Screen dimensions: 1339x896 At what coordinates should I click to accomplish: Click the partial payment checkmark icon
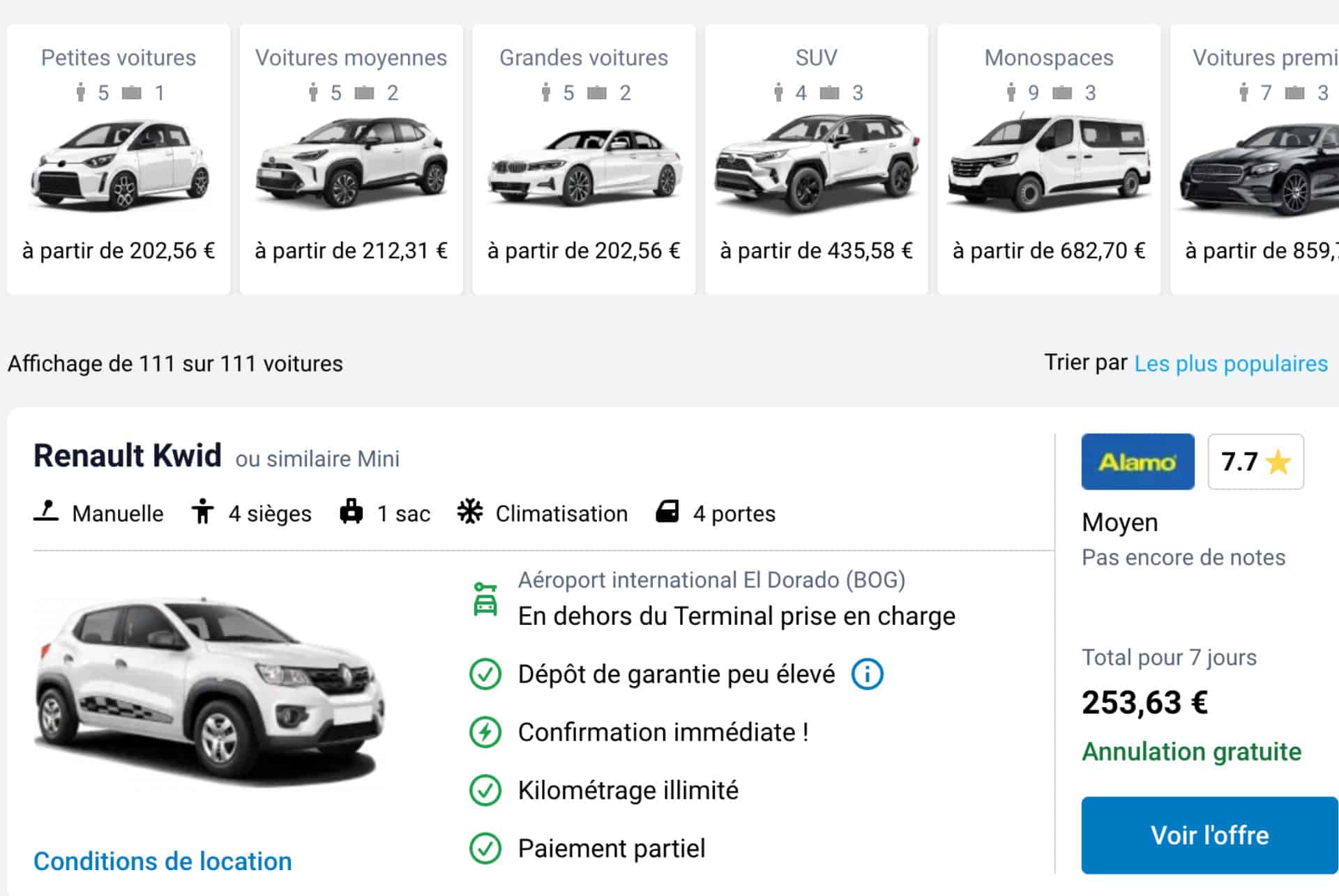point(485,849)
